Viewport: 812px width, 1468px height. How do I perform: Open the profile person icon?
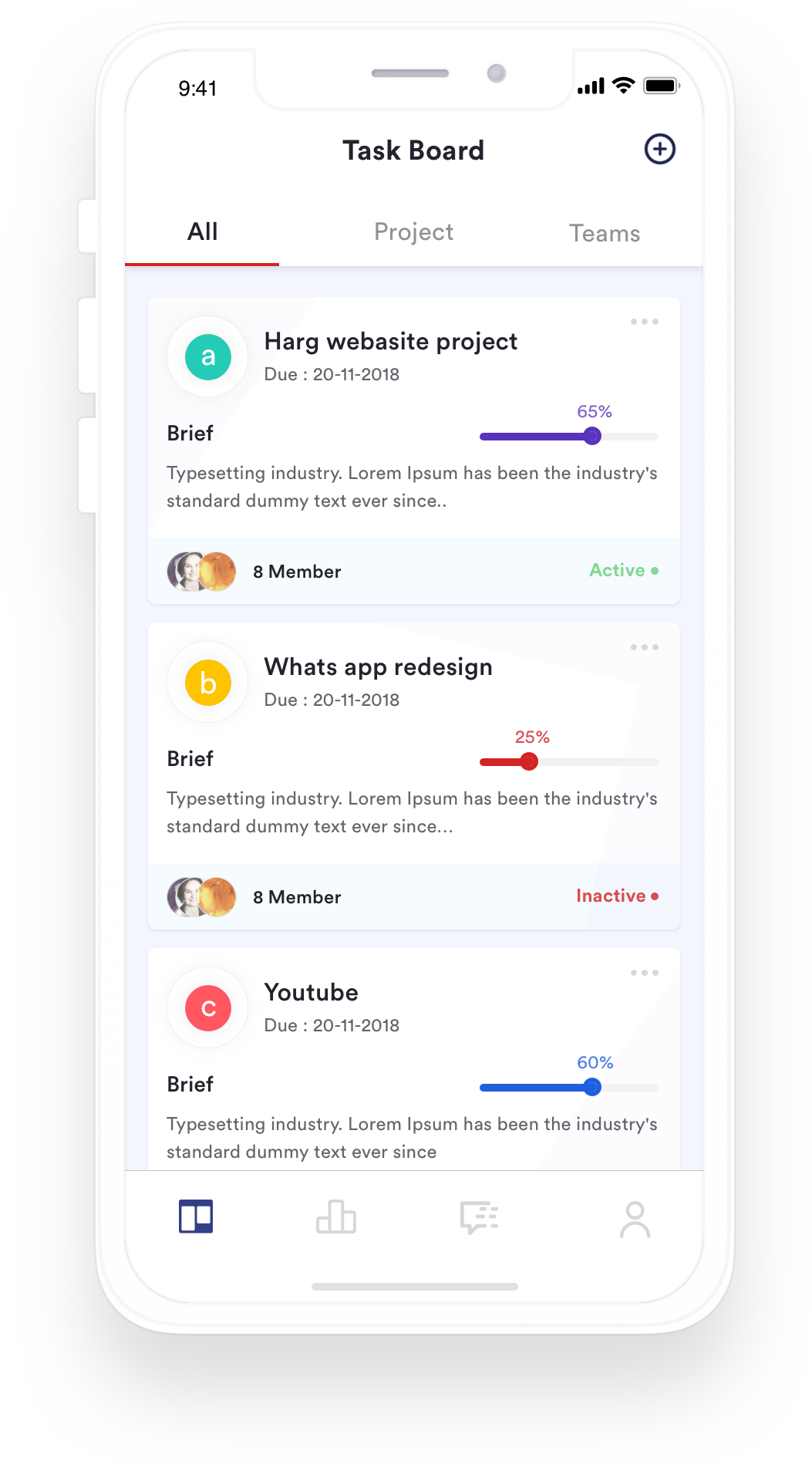click(635, 1220)
